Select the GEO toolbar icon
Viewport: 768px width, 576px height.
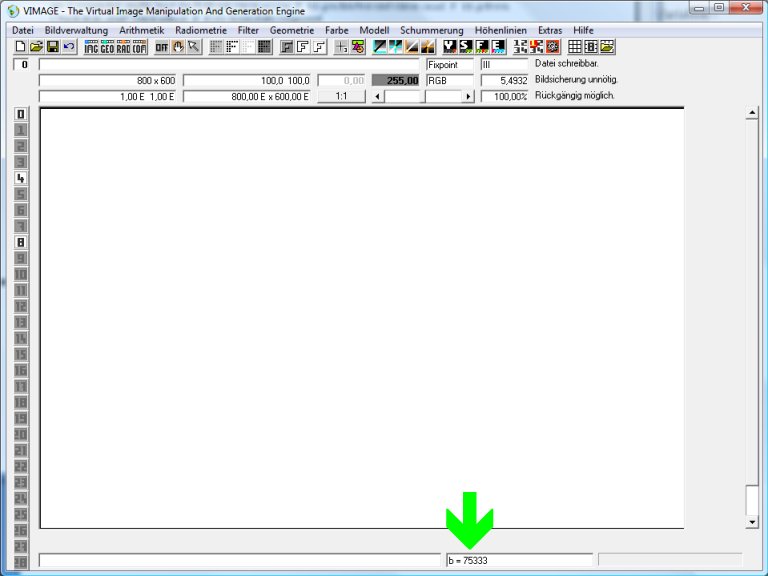pos(108,47)
